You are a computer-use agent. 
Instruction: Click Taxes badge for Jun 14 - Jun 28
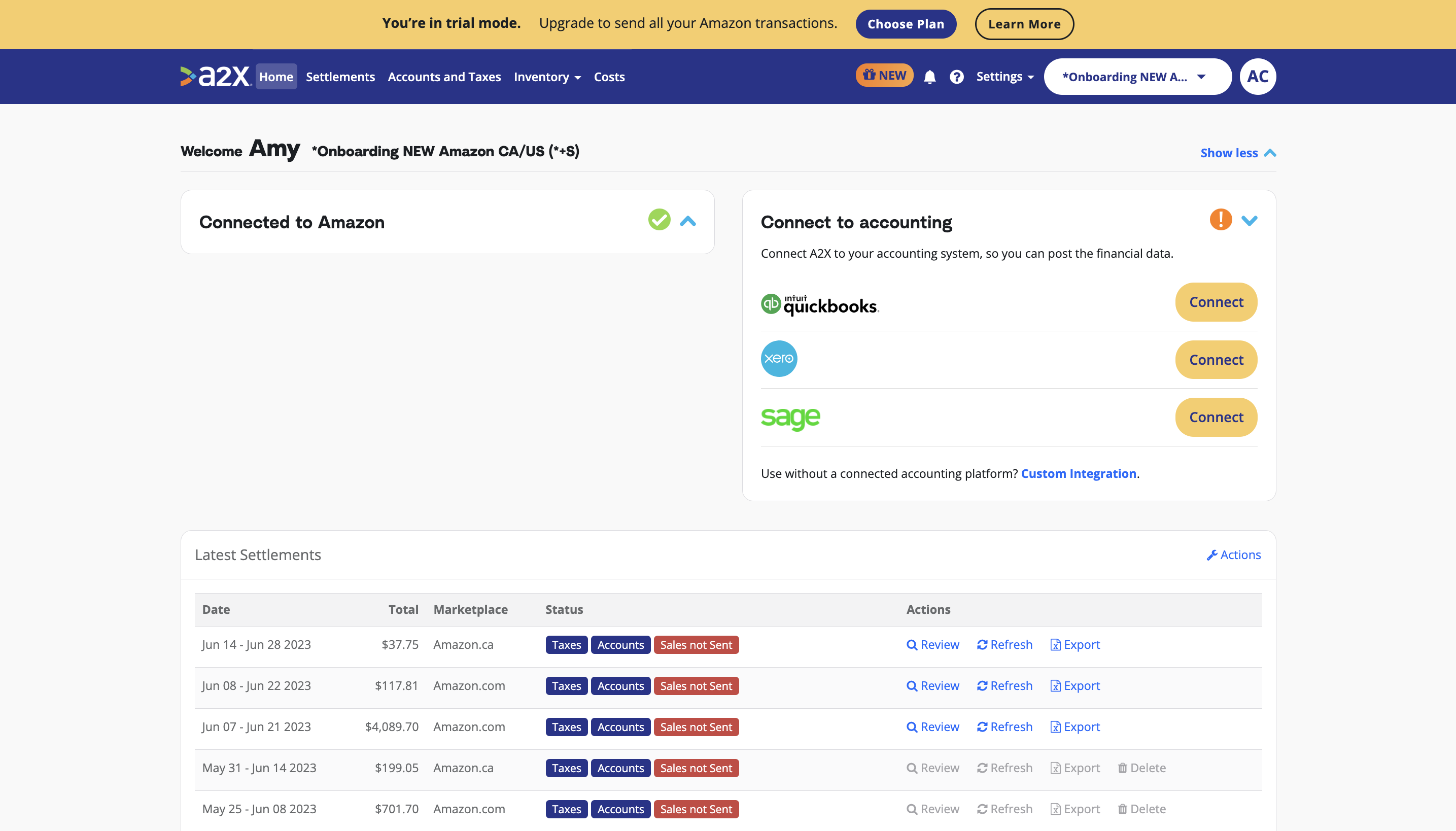click(566, 645)
